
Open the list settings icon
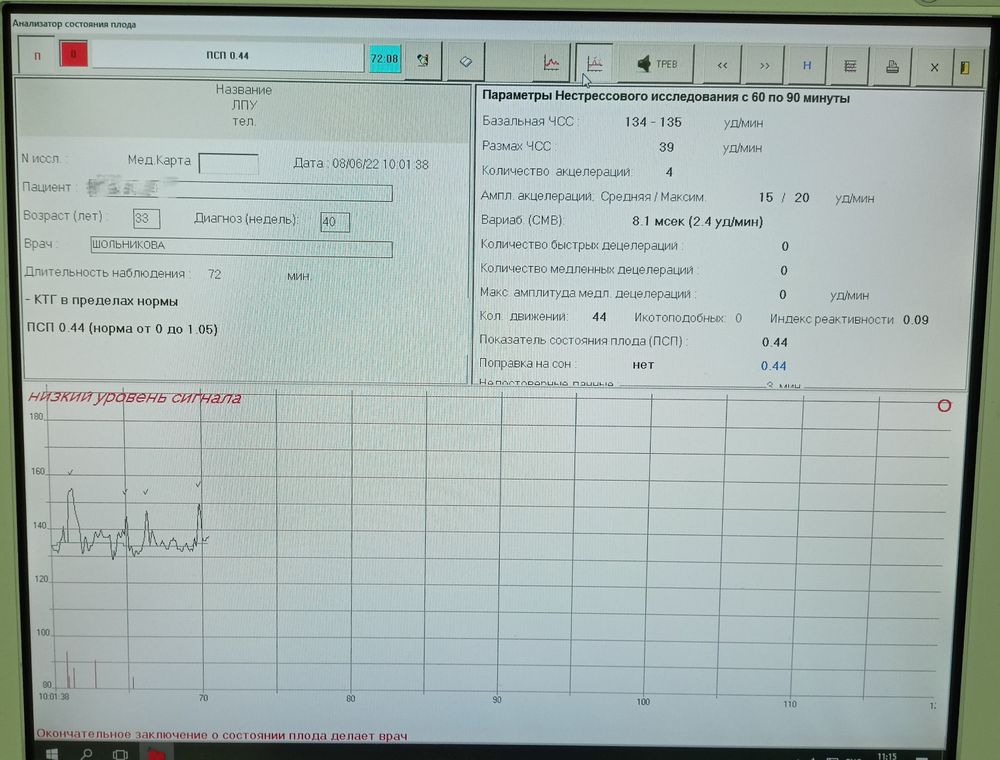[x=849, y=66]
